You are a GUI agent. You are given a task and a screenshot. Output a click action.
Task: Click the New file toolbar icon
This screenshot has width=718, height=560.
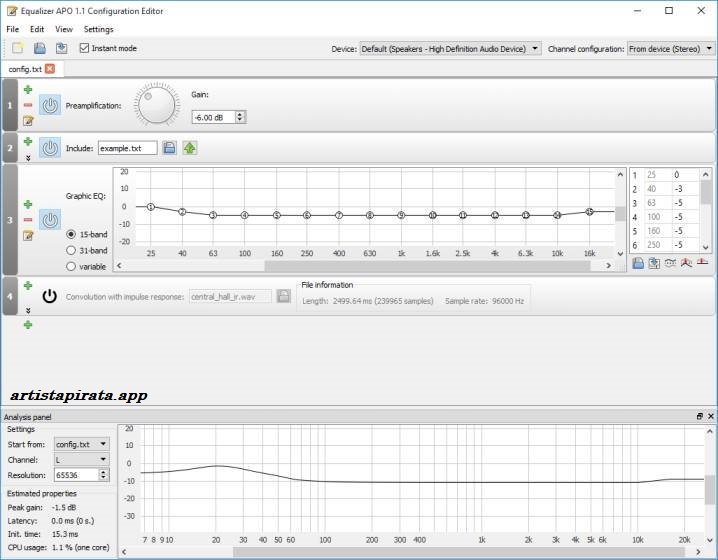pos(18,48)
